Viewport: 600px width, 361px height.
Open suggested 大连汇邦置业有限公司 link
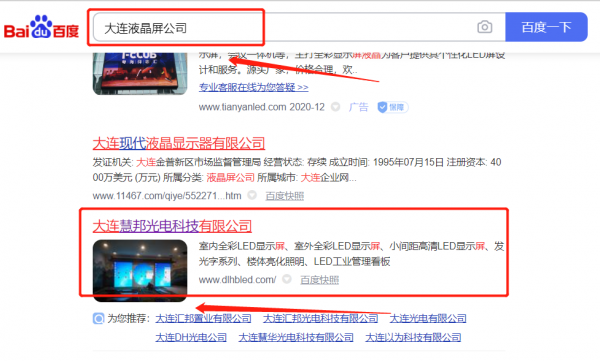(x=203, y=318)
